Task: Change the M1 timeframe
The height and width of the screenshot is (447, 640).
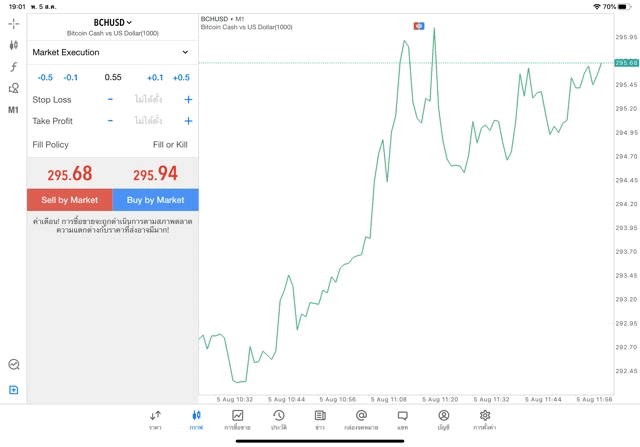Action: point(14,110)
